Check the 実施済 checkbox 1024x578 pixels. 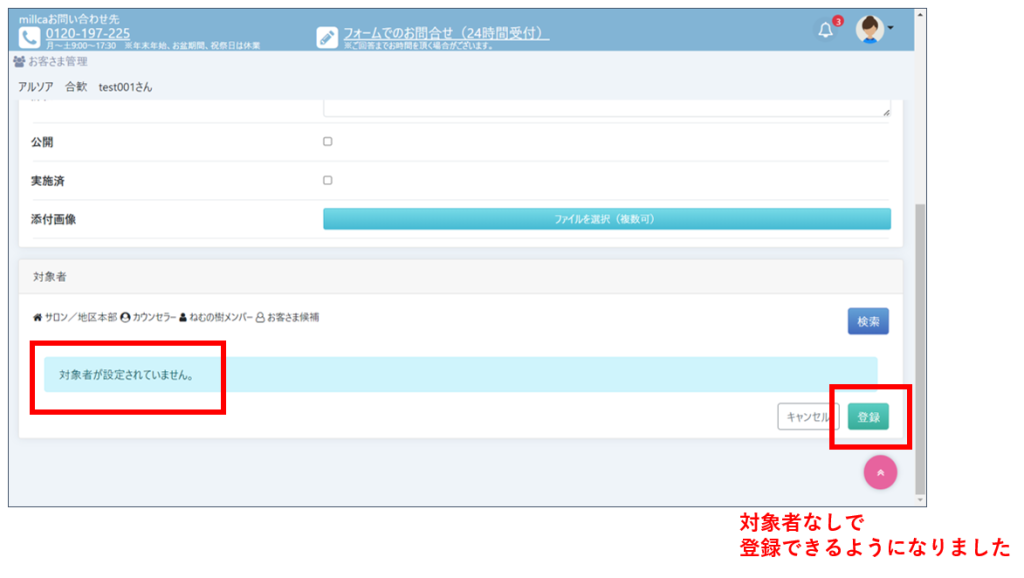[x=327, y=181]
